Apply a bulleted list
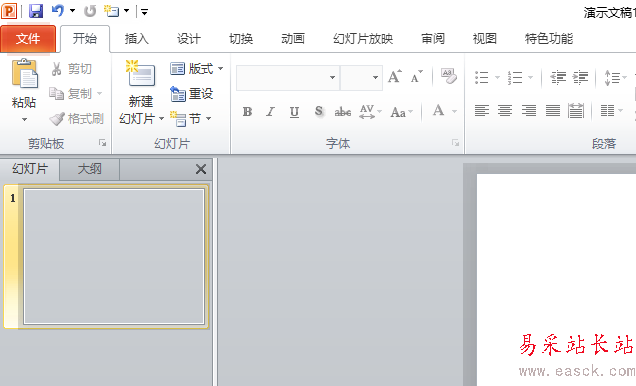 (482, 77)
